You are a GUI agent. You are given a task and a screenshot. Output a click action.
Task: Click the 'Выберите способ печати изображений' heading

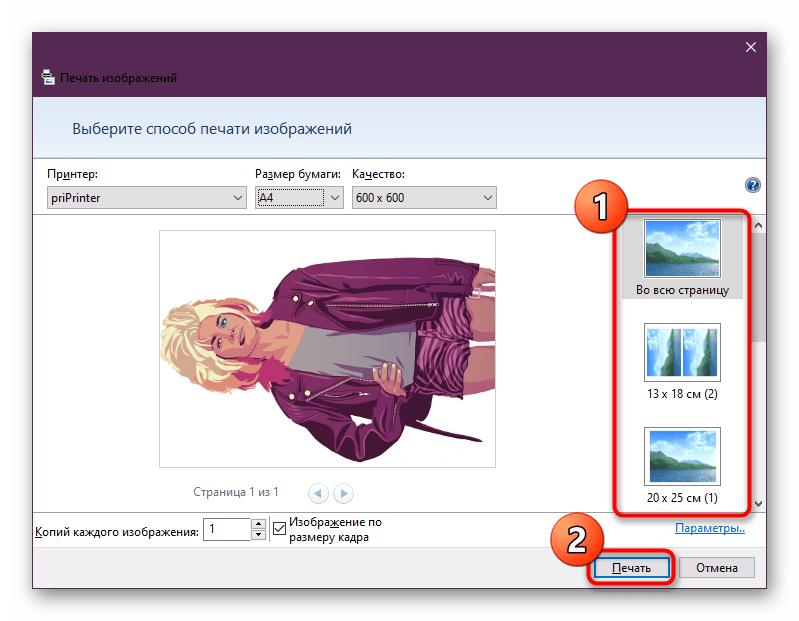tap(212, 129)
